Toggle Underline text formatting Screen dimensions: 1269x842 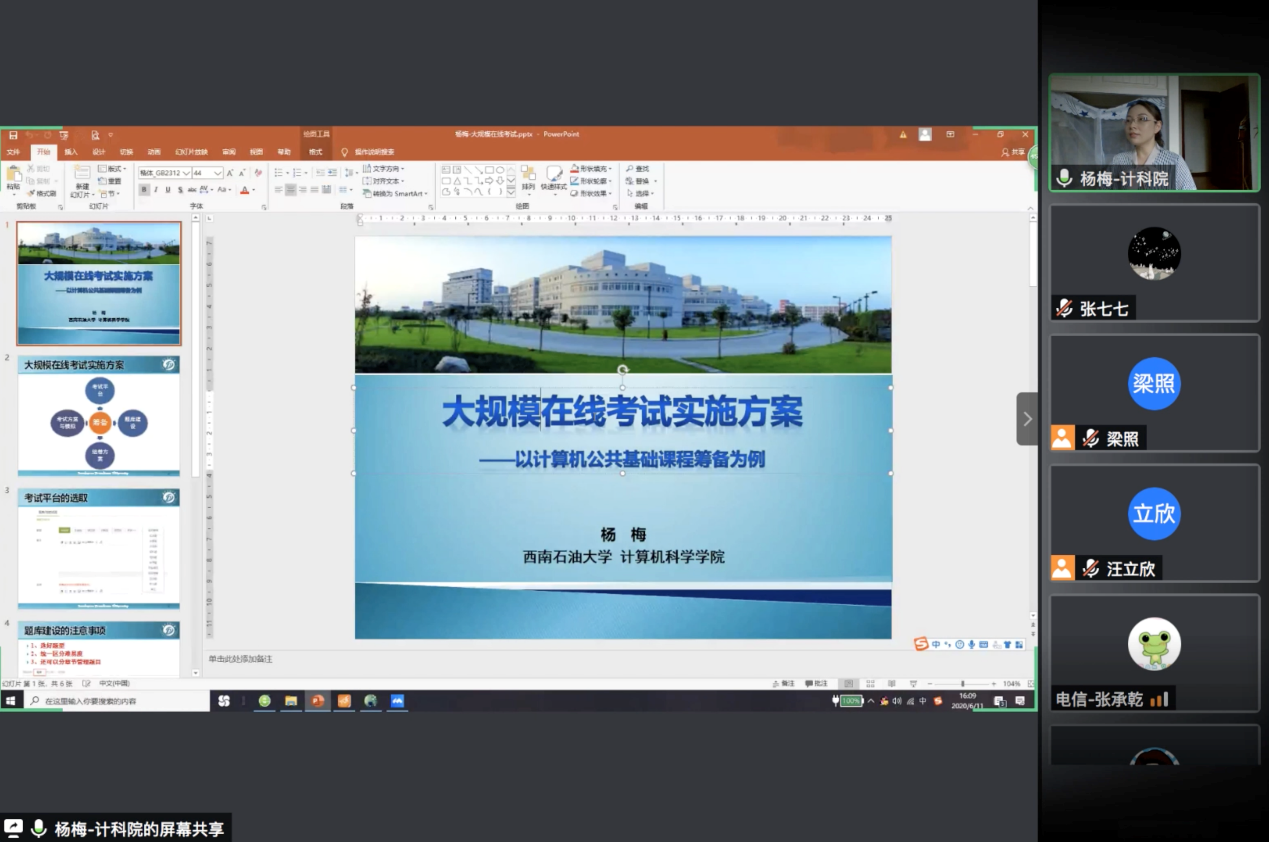[x=167, y=189]
